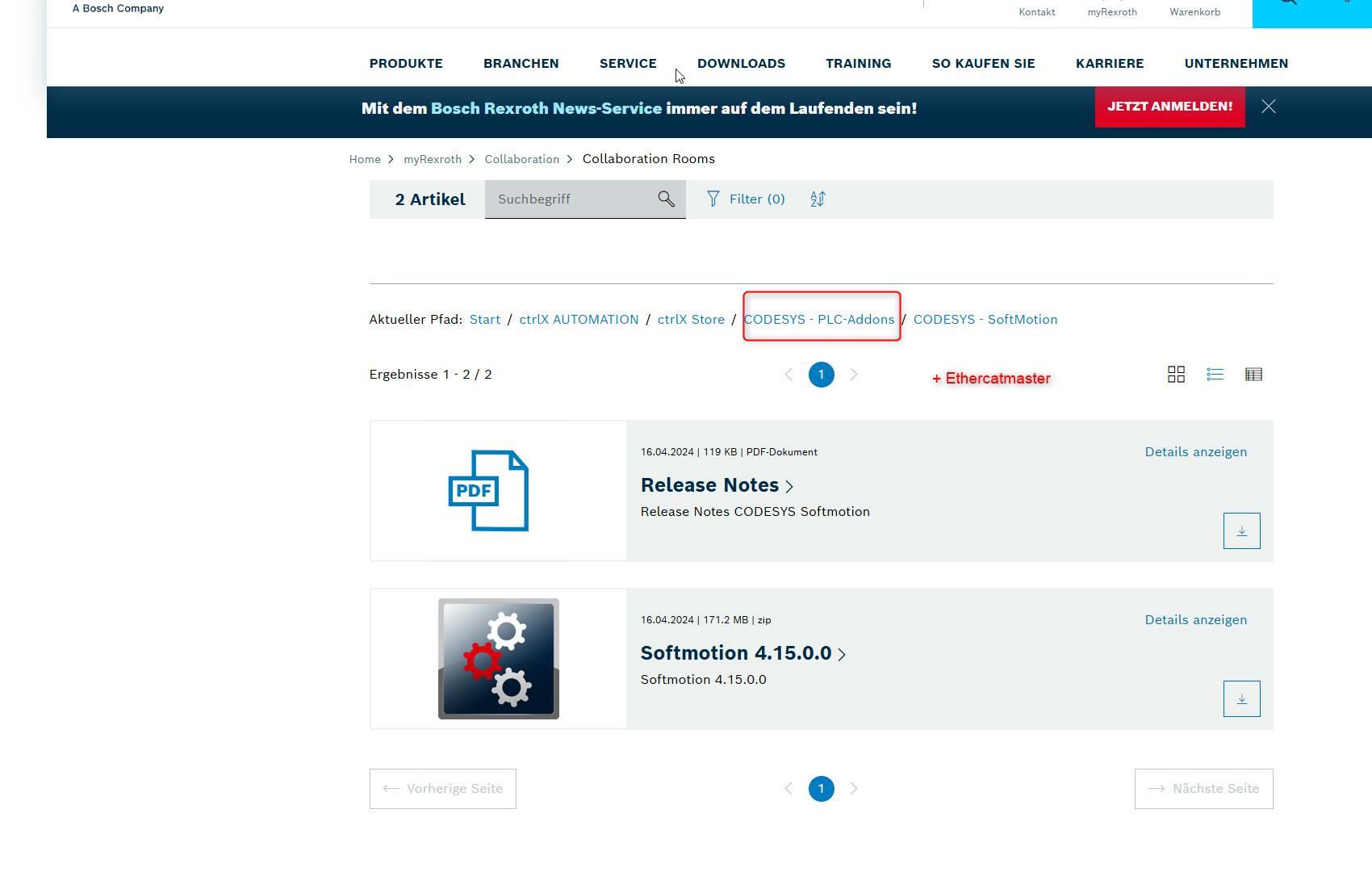This screenshot has height=893, width=1372.
Task: Click the JETZT ANMELDEN! button
Action: (1170, 107)
